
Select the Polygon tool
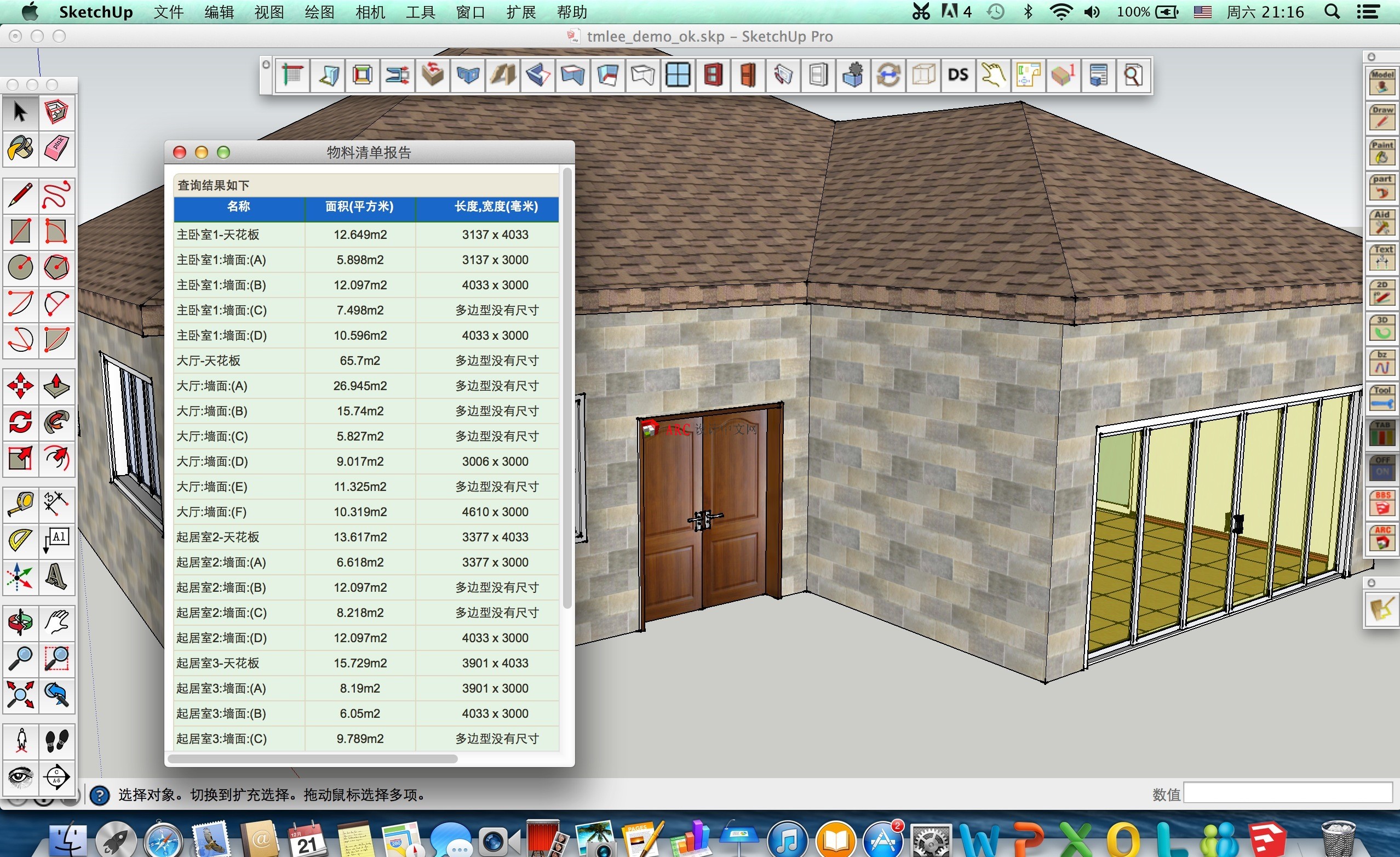(56, 267)
